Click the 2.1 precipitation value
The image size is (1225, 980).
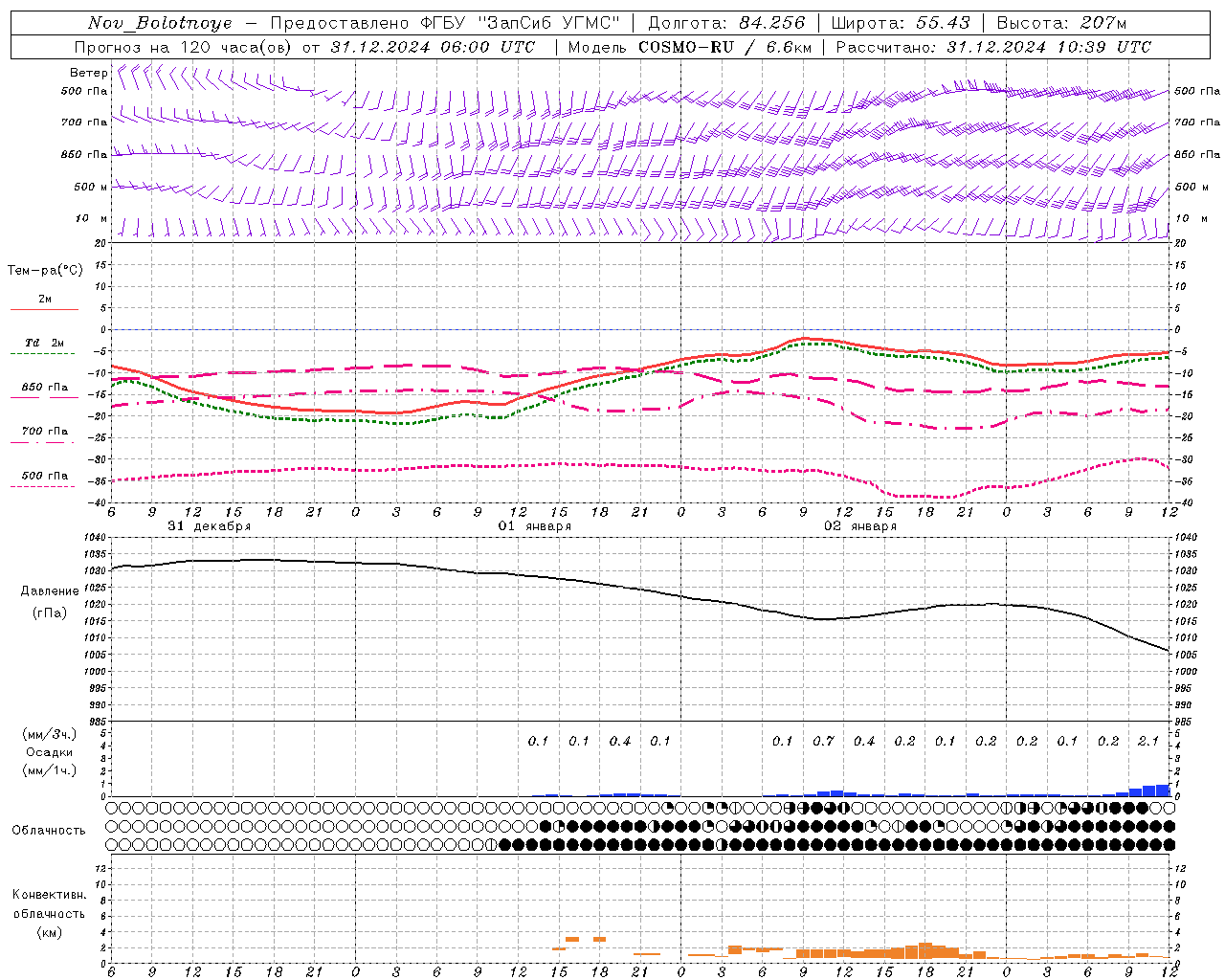[1148, 741]
